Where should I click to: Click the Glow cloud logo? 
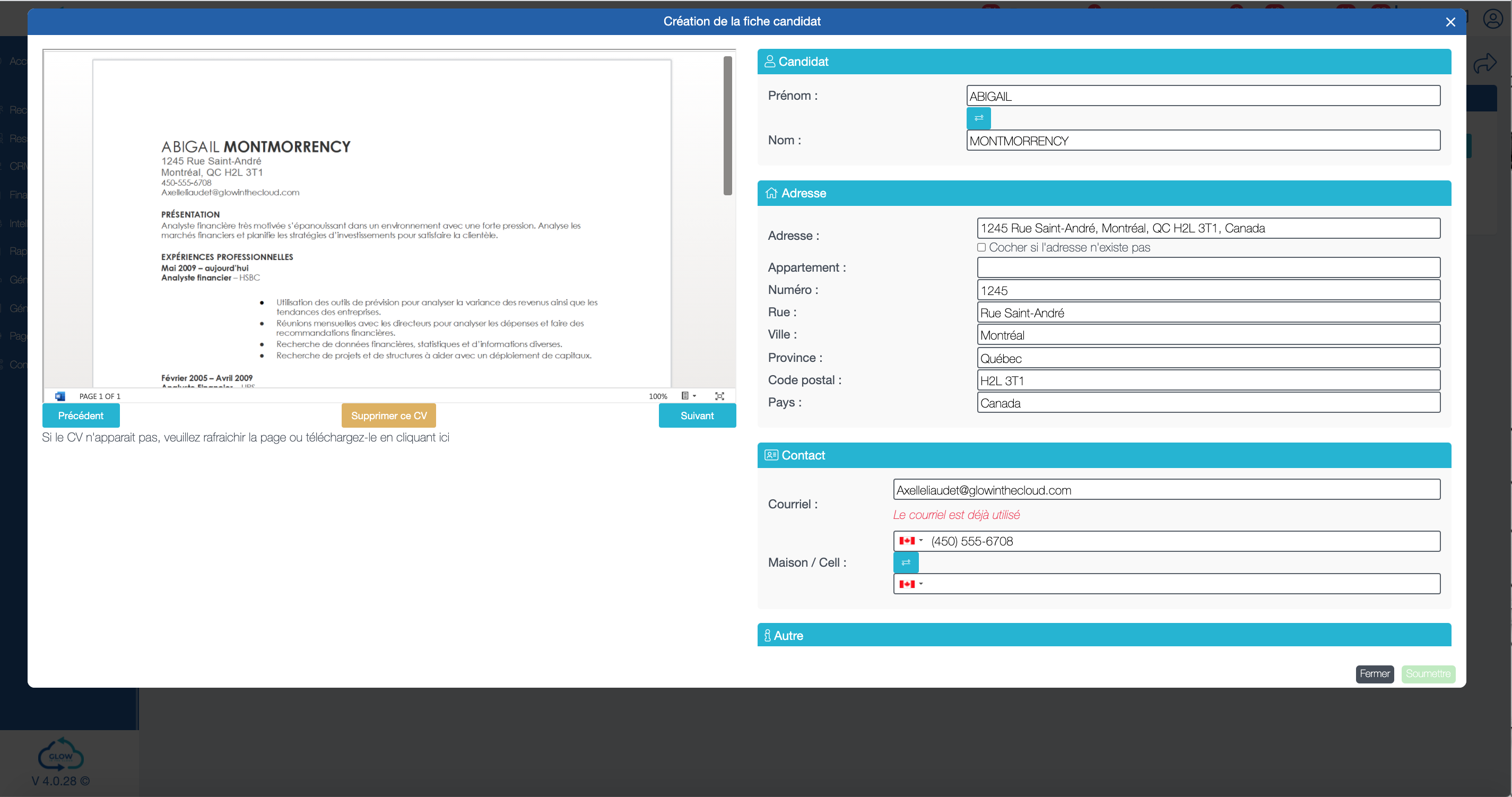pyautogui.click(x=60, y=754)
